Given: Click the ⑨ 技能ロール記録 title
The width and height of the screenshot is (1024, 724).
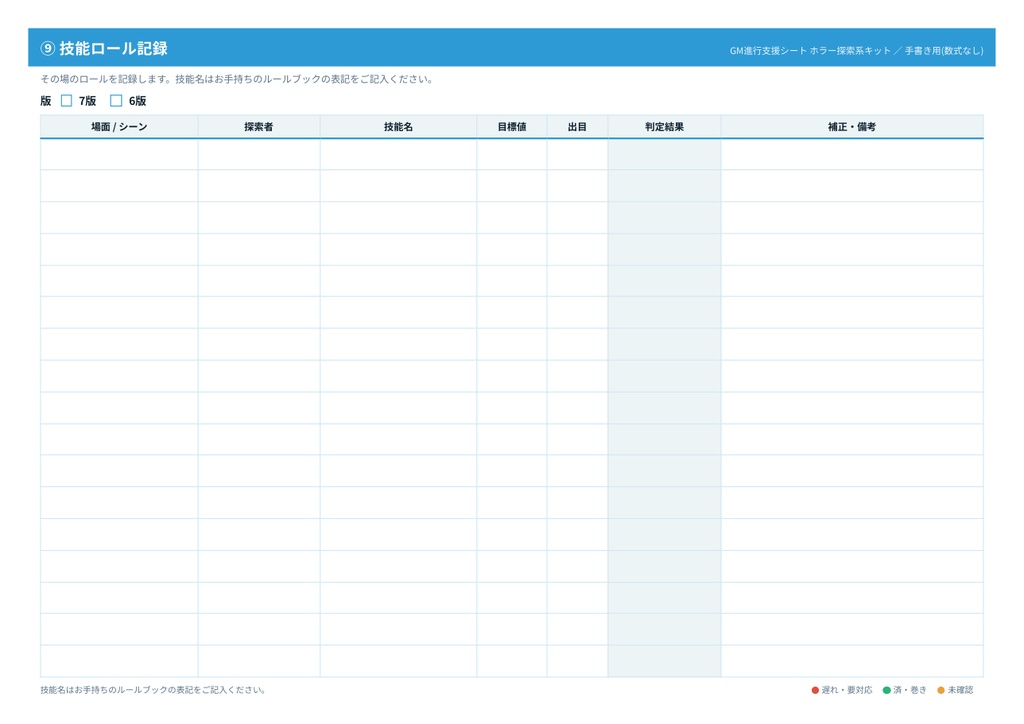Looking at the screenshot, I should [104, 48].
